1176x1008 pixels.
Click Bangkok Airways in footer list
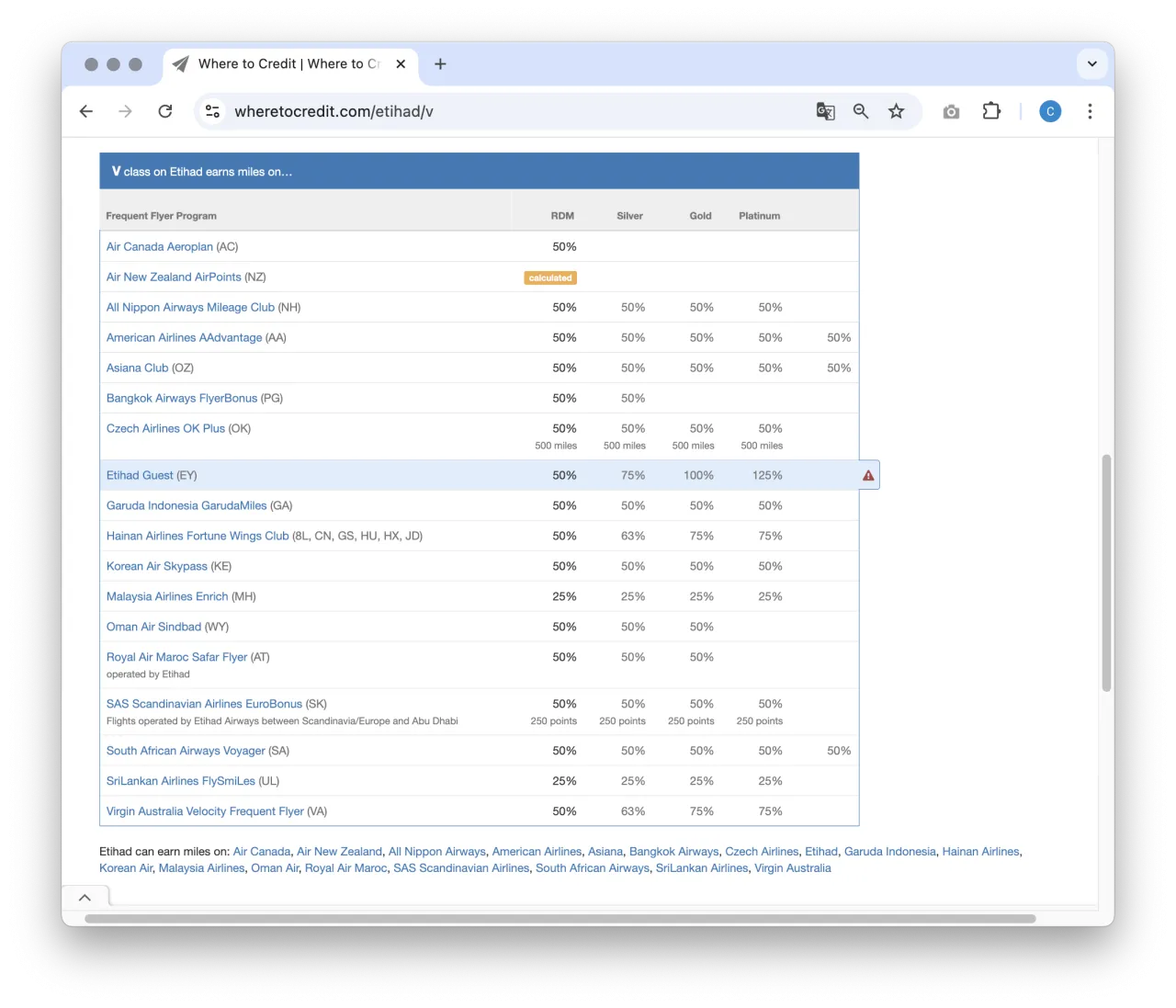pos(674,852)
